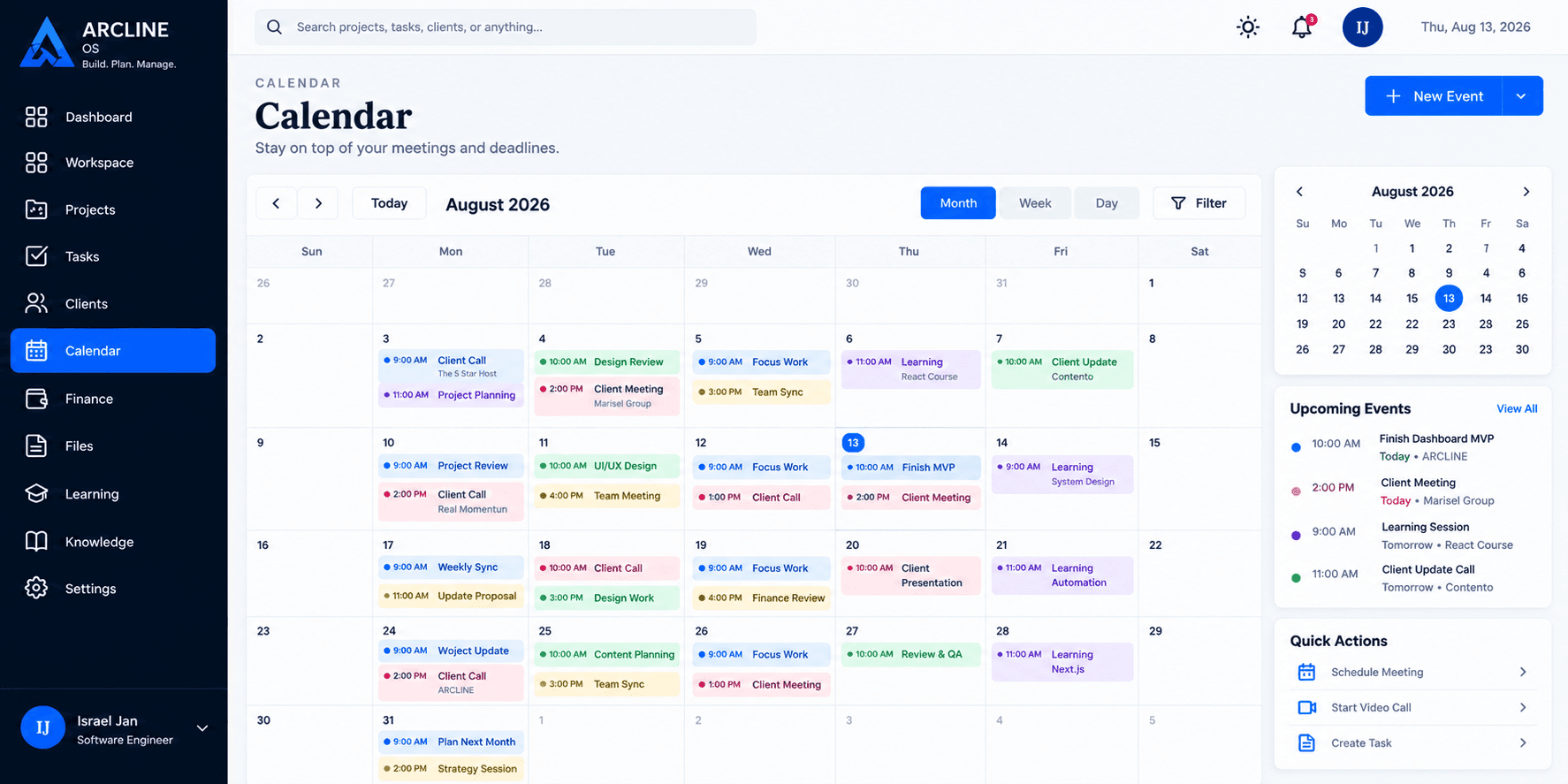Open the Learning graduation cap icon
The image size is (1568, 784).
pyautogui.click(x=36, y=493)
